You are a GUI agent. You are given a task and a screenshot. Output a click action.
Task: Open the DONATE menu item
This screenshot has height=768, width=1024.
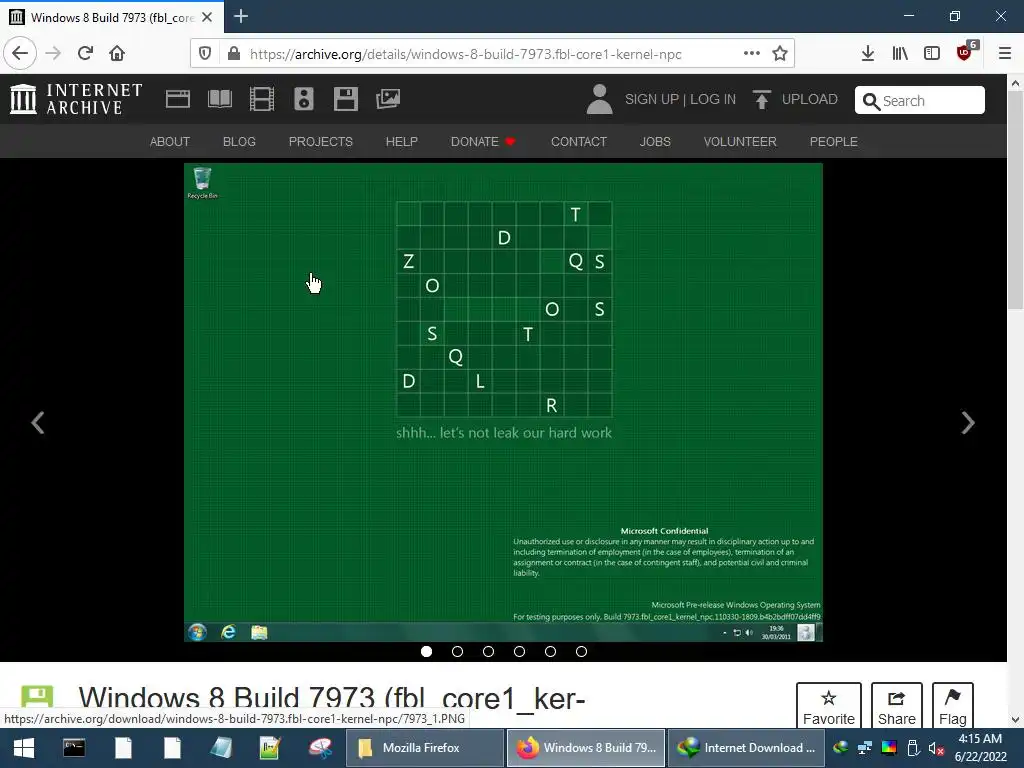click(x=483, y=142)
